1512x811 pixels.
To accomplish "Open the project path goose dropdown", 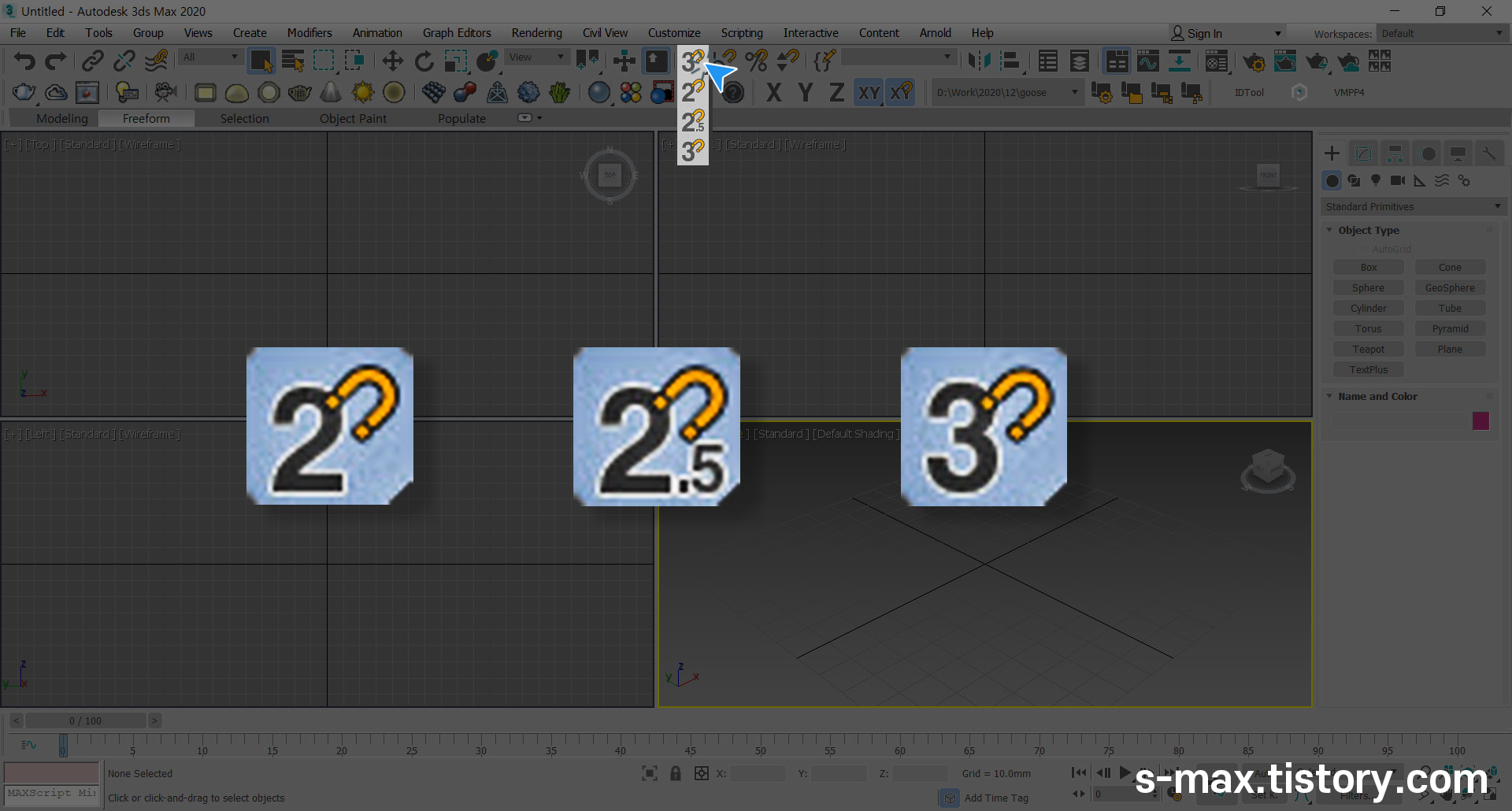I will 1006,92.
